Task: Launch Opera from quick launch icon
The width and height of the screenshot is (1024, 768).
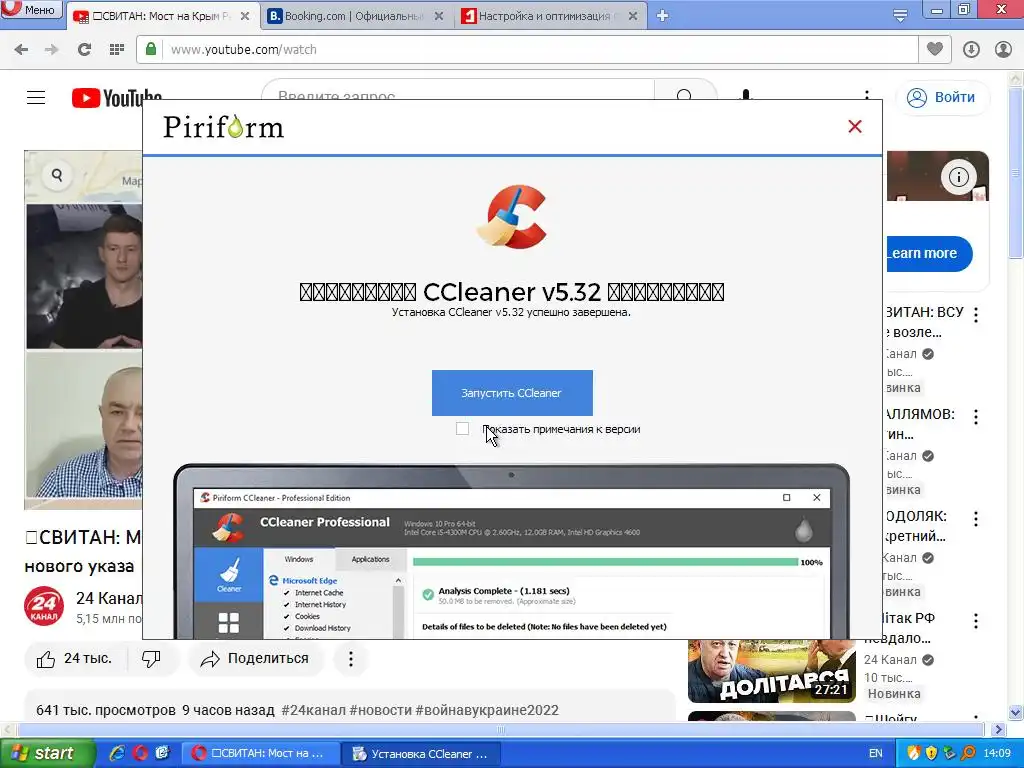Action: (140, 753)
